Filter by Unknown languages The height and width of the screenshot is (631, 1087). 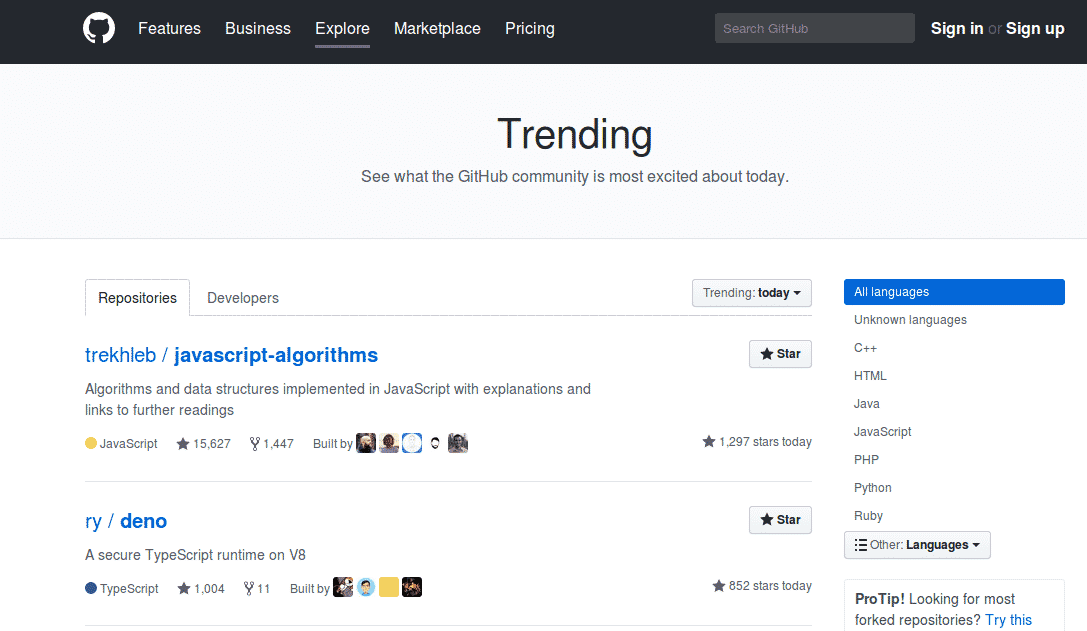(x=910, y=320)
